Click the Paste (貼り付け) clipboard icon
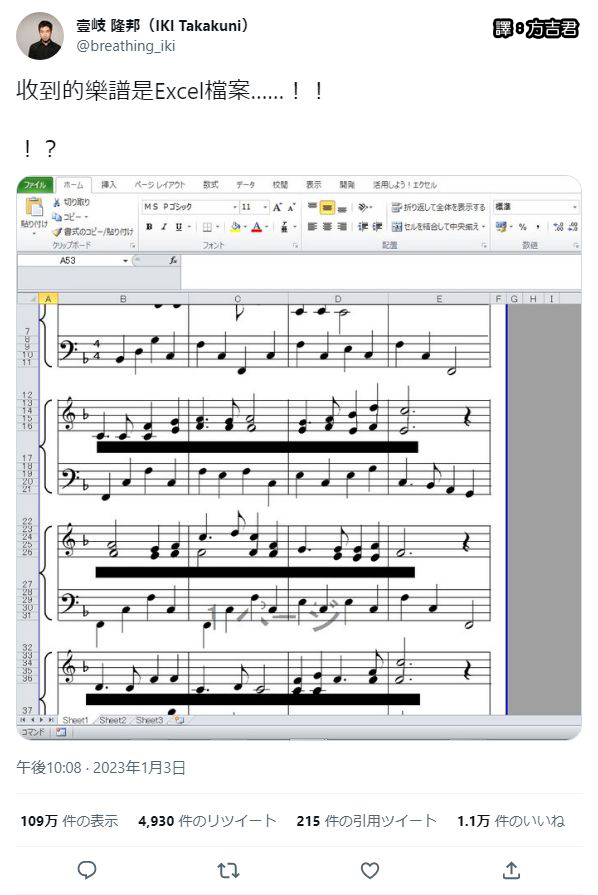 (34, 208)
